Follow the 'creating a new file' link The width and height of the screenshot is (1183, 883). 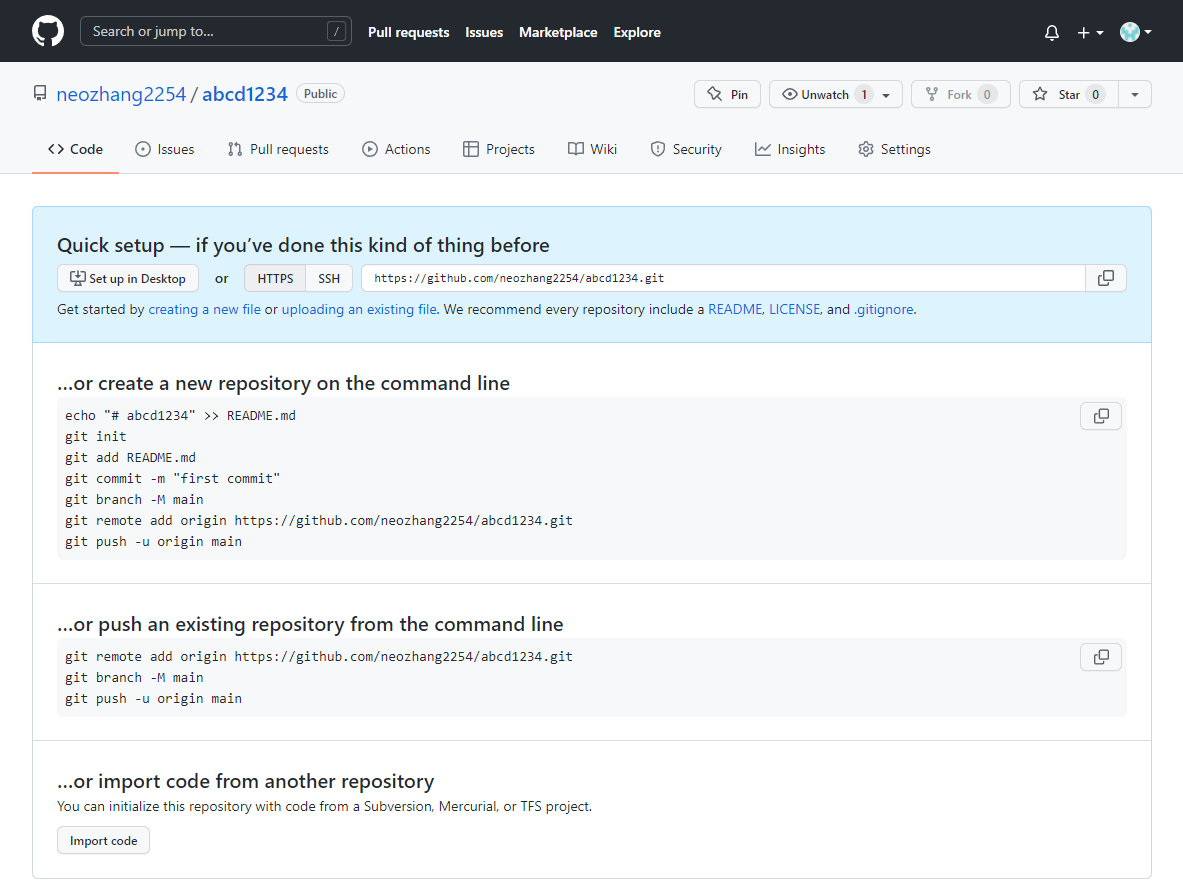204,310
